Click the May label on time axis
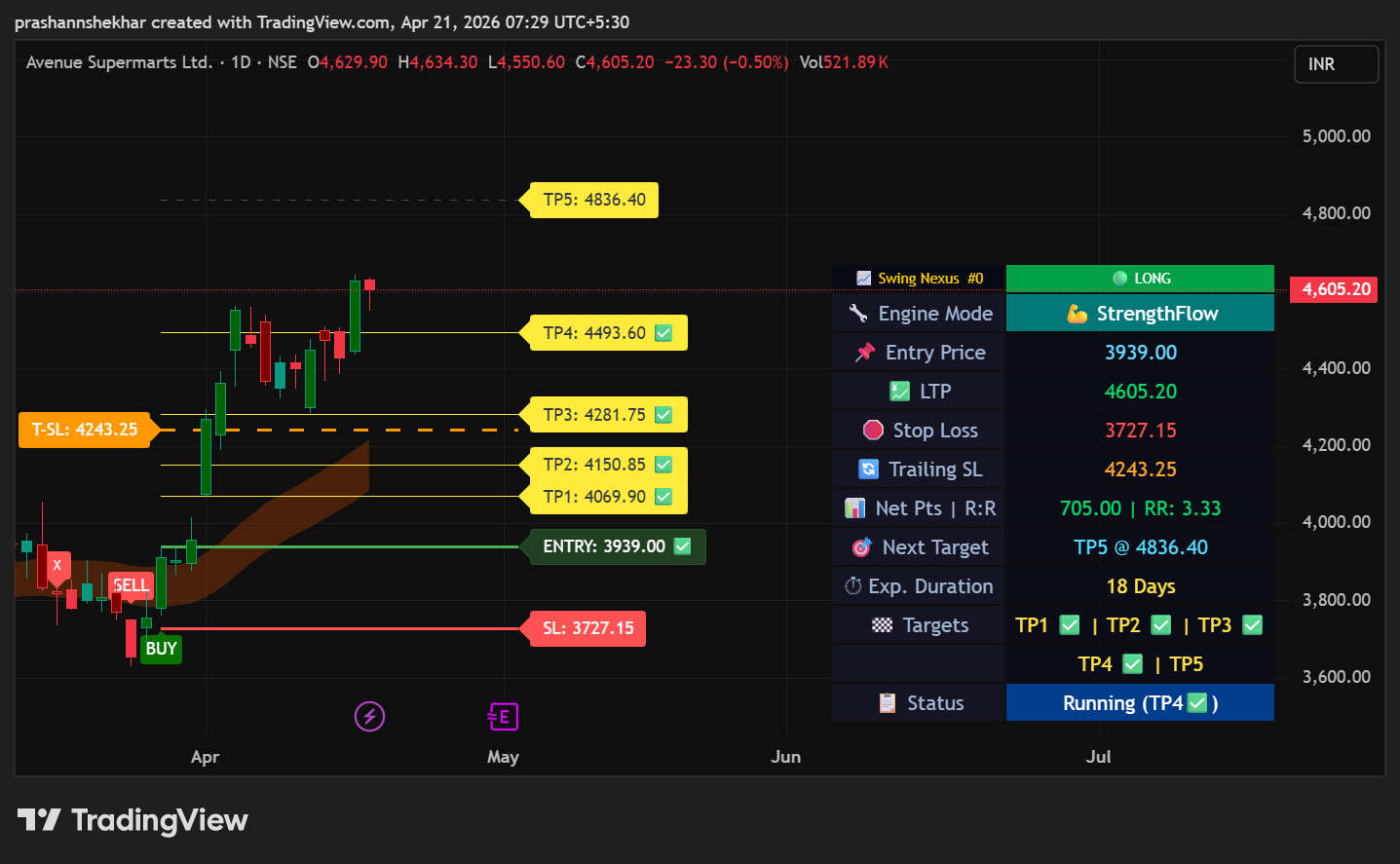This screenshot has height=864, width=1400. pos(503,757)
